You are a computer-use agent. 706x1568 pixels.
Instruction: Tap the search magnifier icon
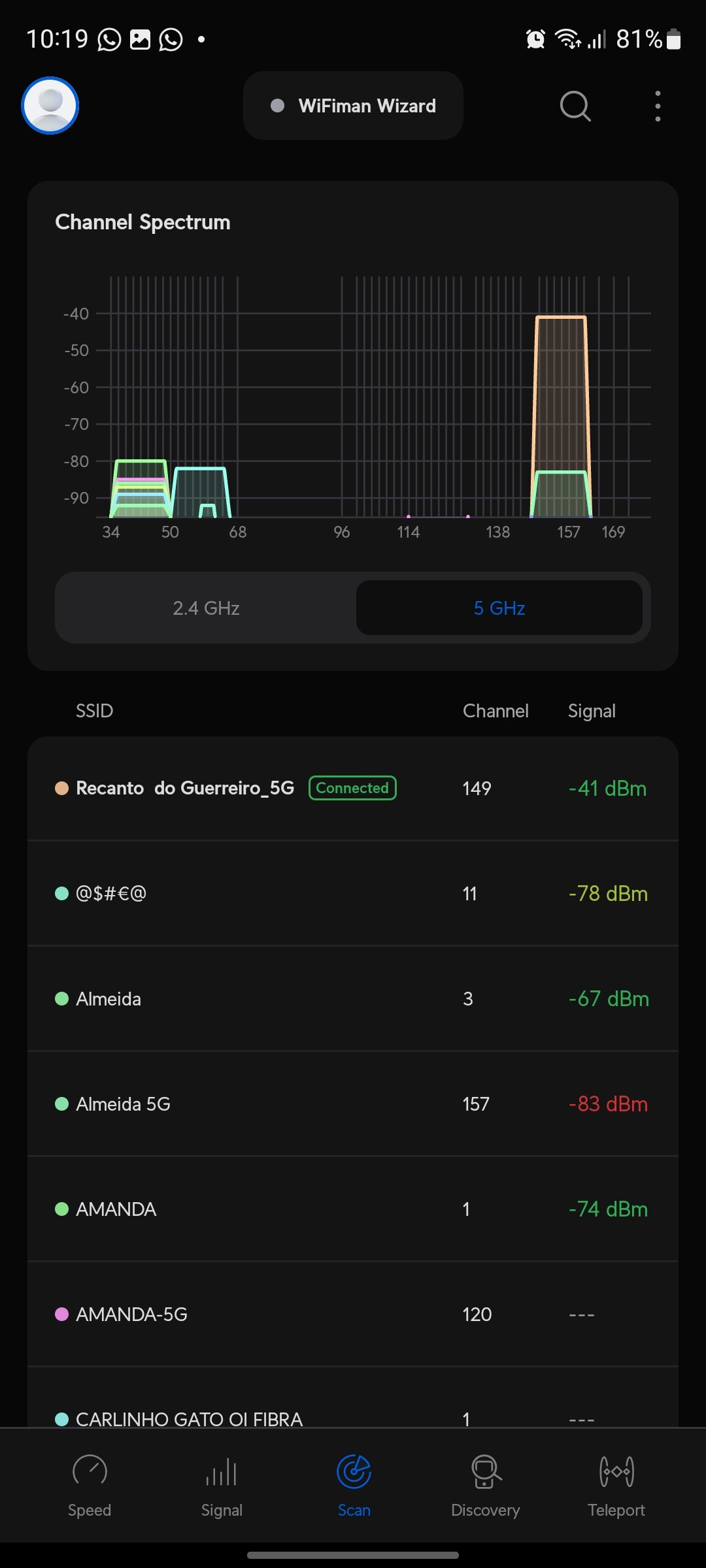click(x=575, y=106)
